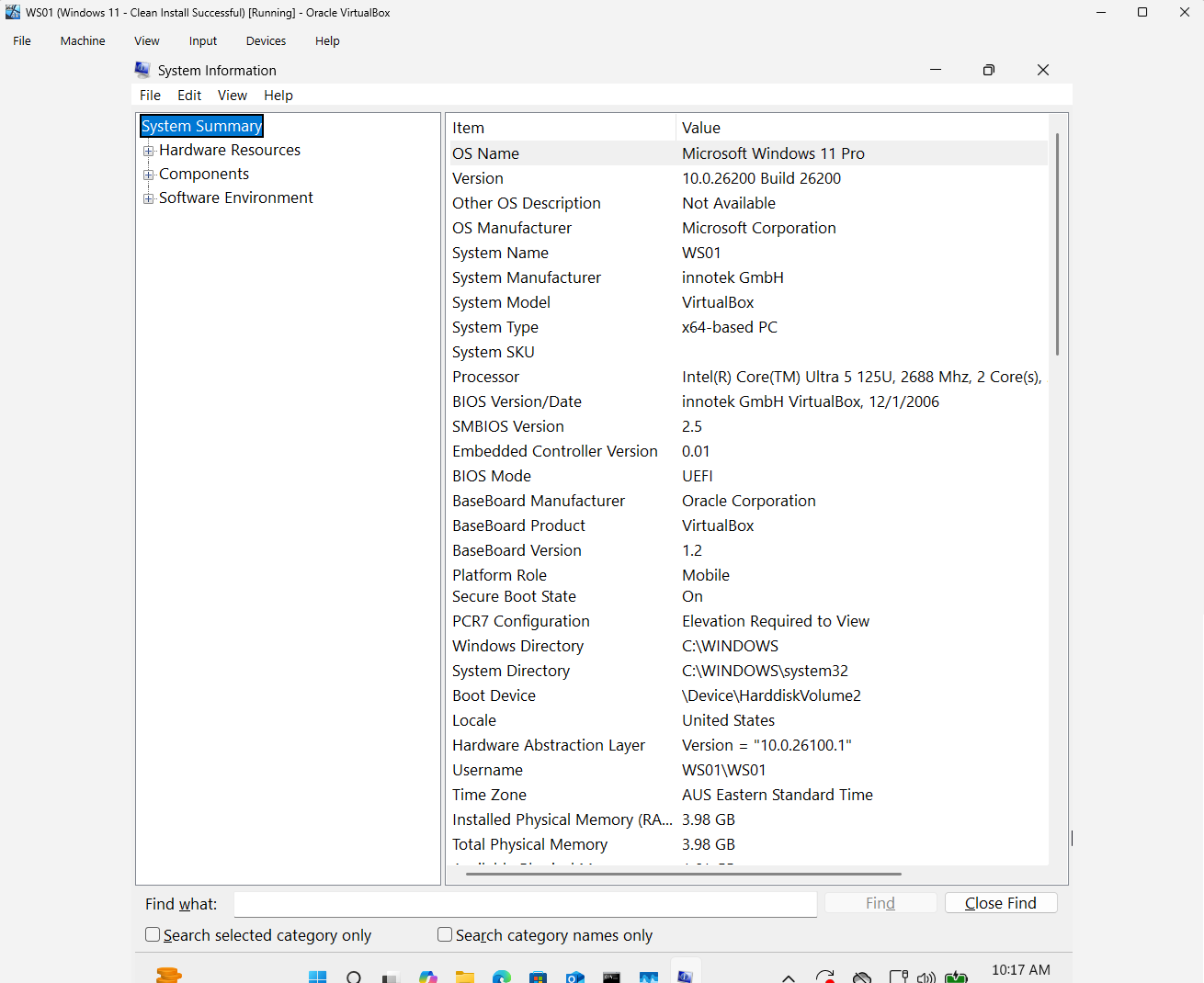Viewport: 1204px width, 983px height.
Task: Select the Version row label
Action: (478, 178)
